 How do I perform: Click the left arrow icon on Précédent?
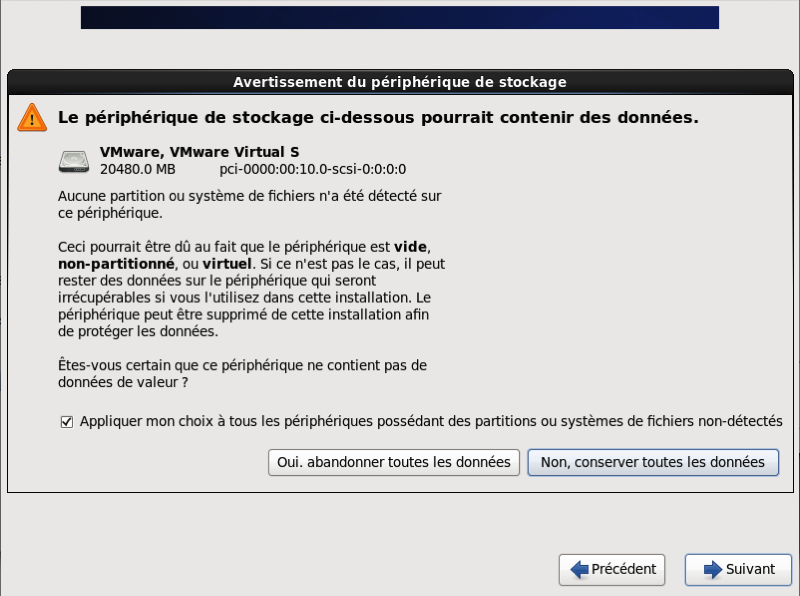(579, 569)
